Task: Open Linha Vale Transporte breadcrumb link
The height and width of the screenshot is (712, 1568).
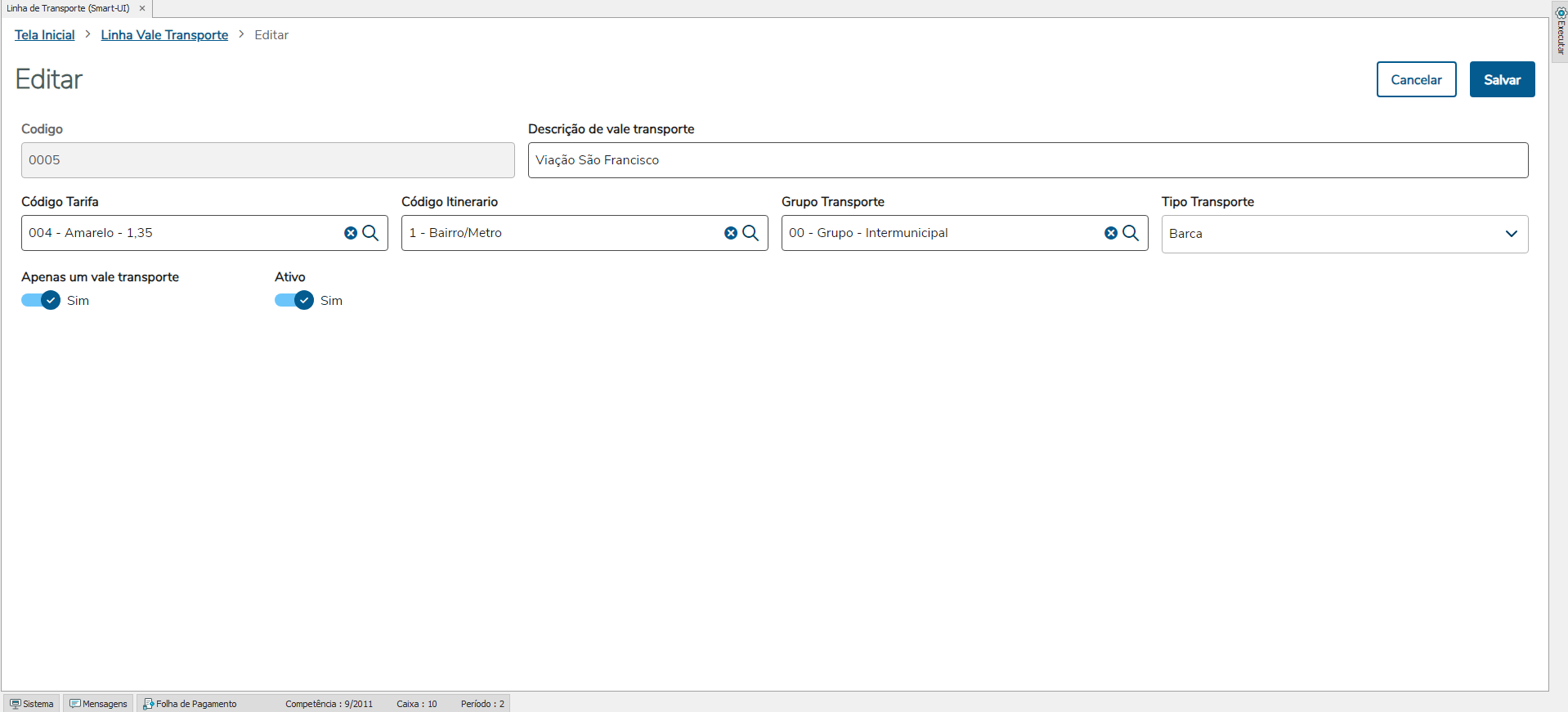Action: (x=164, y=35)
